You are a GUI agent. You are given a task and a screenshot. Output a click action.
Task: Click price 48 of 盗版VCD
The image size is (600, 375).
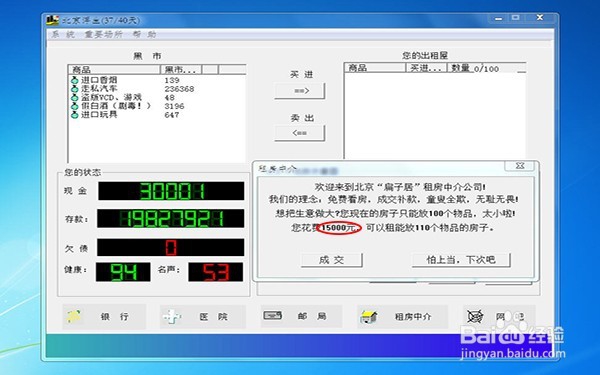tap(170, 98)
